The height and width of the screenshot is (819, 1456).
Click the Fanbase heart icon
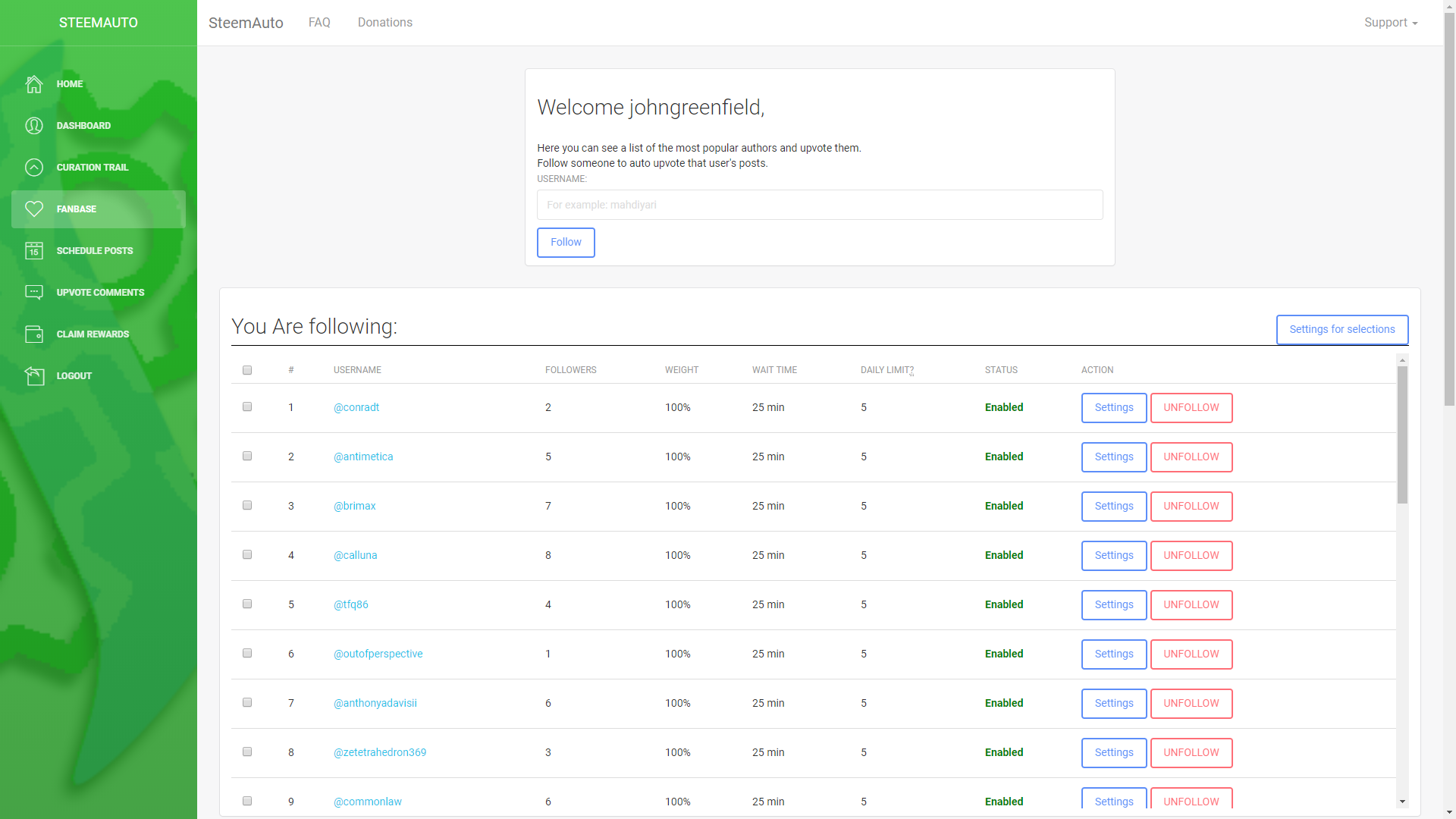point(34,209)
